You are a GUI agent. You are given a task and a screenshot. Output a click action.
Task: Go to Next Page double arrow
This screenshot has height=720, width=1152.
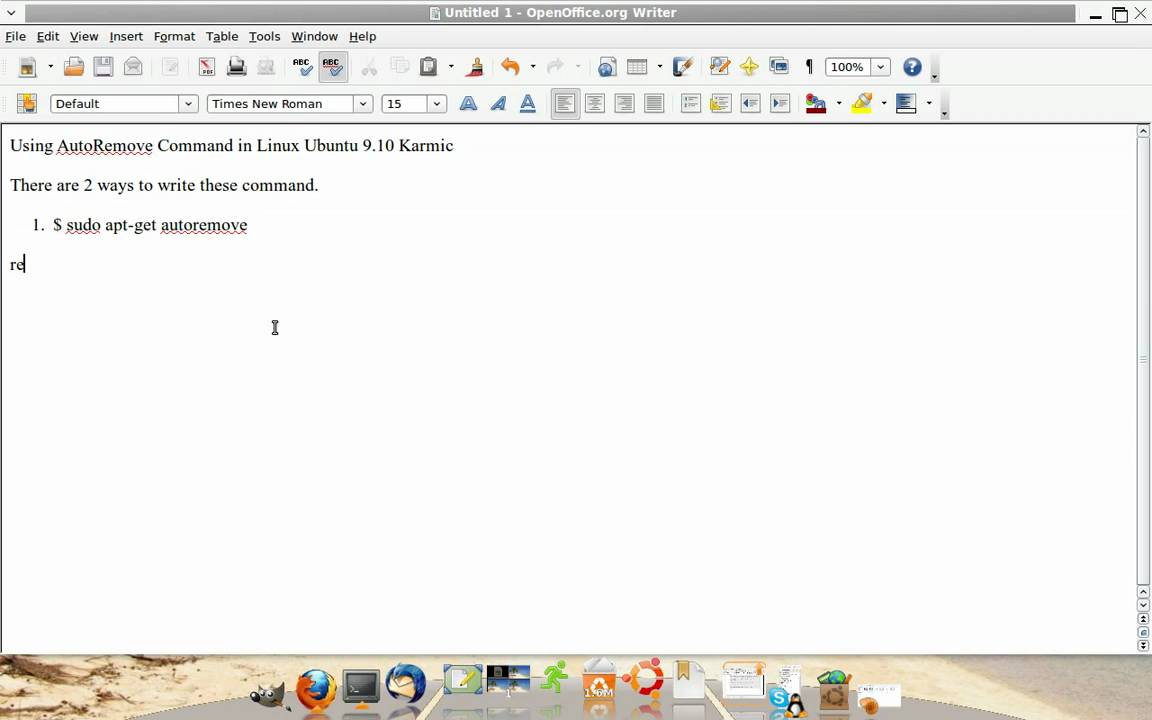tap(1143, 645)
